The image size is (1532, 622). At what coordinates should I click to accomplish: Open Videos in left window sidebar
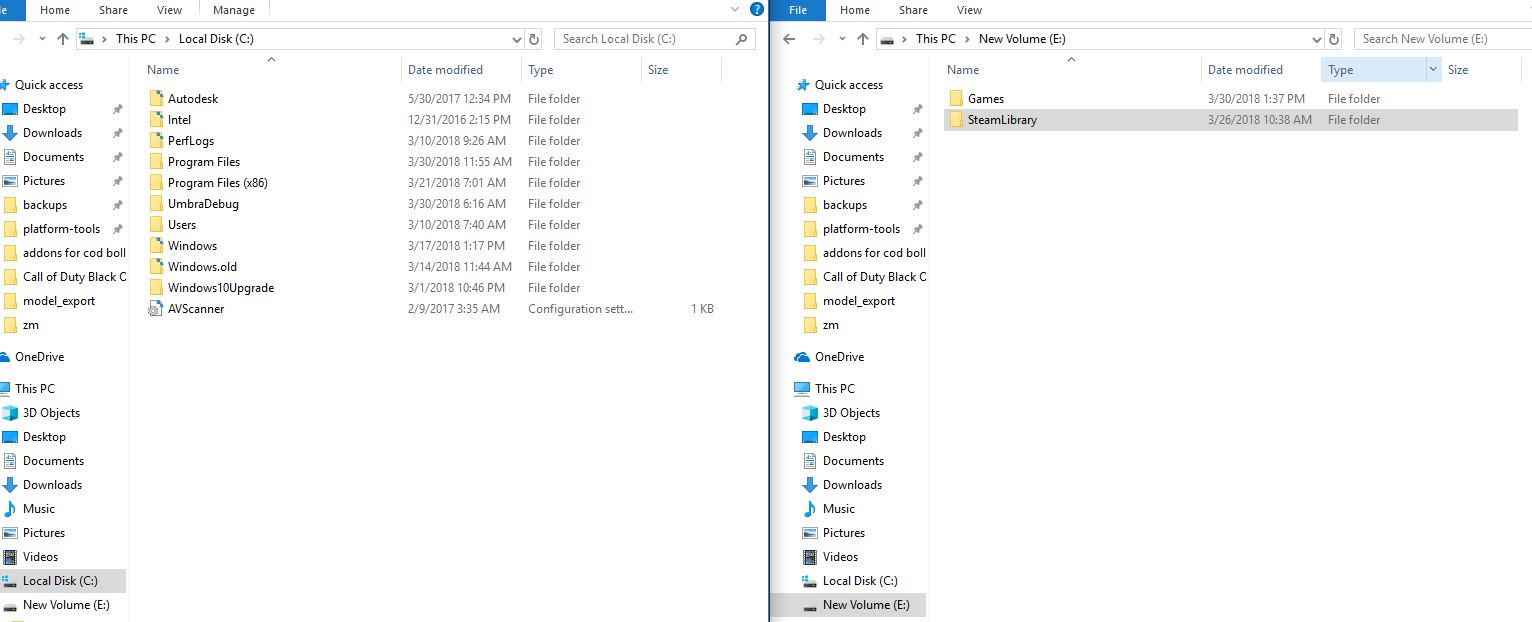click(40, 557)
